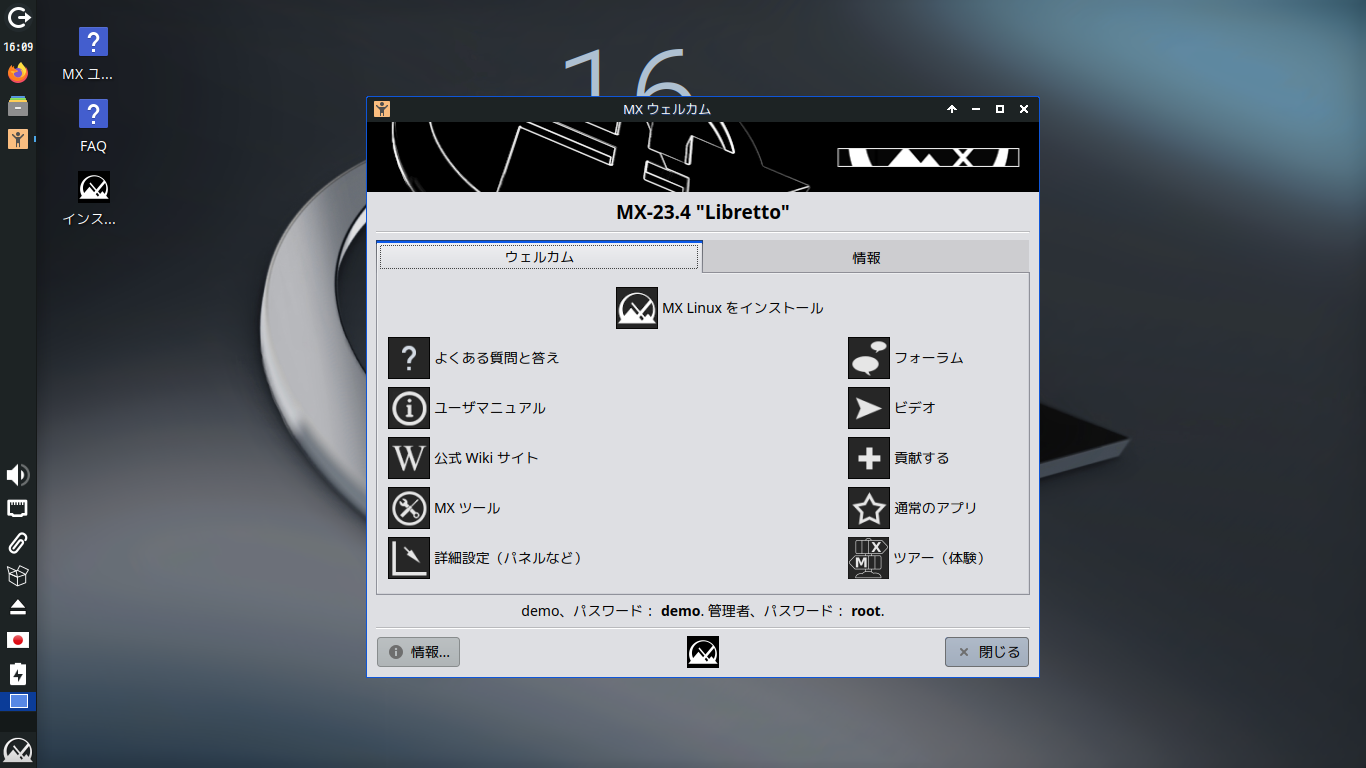This screenshot has width=1366, height=768.
Task: Click the MX Welcome task button in the panel
Action: 18,139
